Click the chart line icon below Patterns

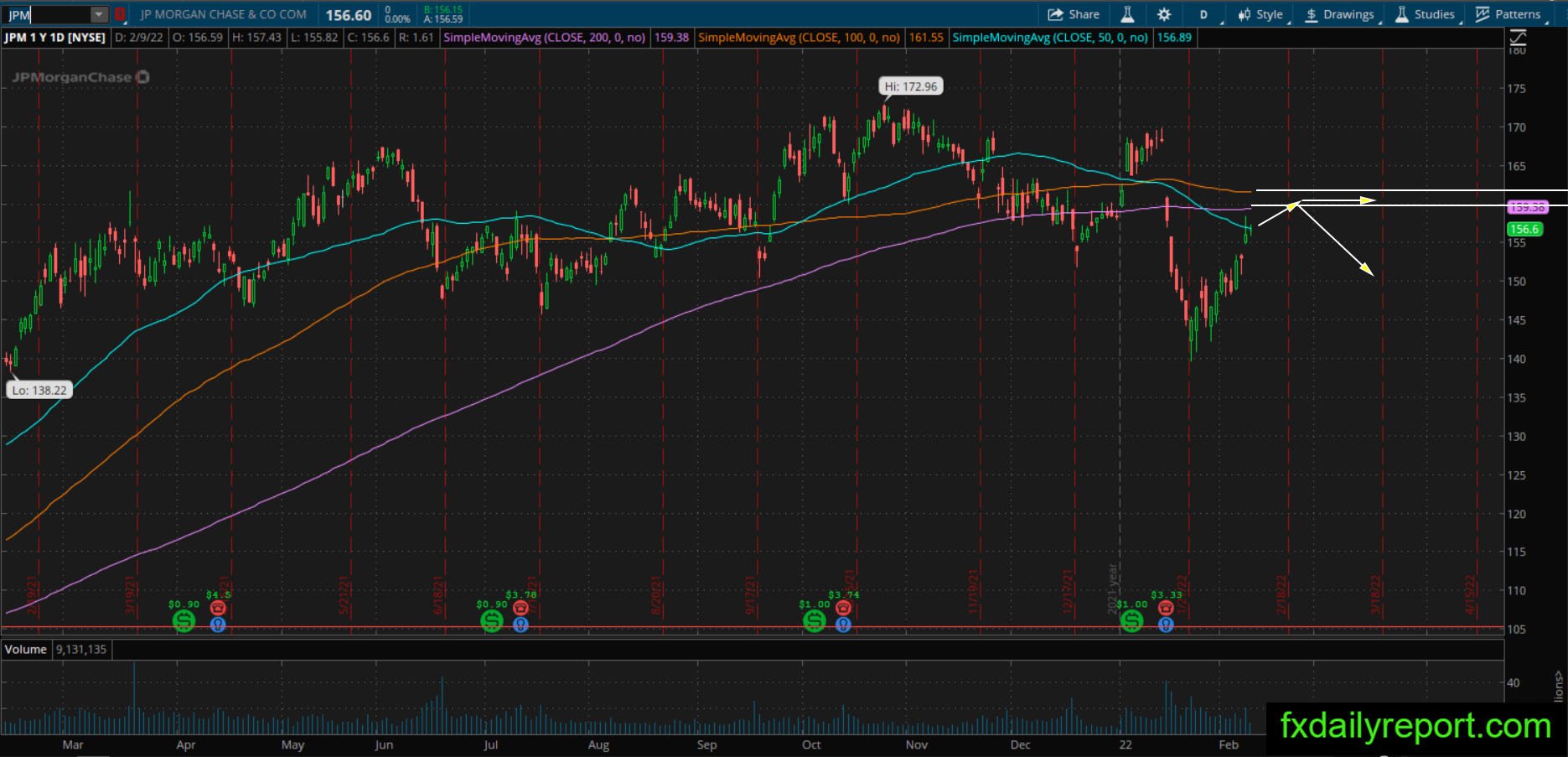(x=1518, y=37)
